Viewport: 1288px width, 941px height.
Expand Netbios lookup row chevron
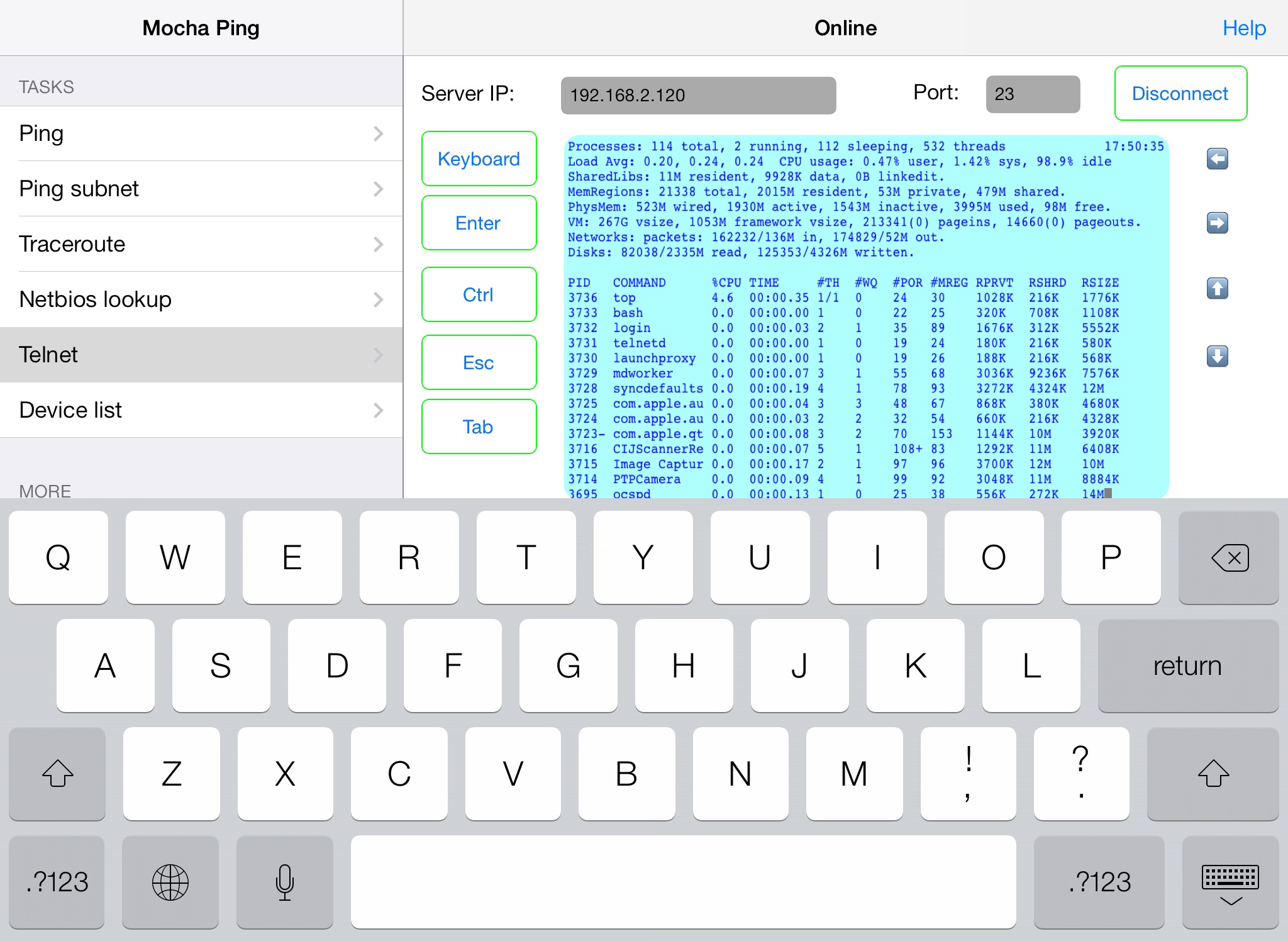point(378,299)
